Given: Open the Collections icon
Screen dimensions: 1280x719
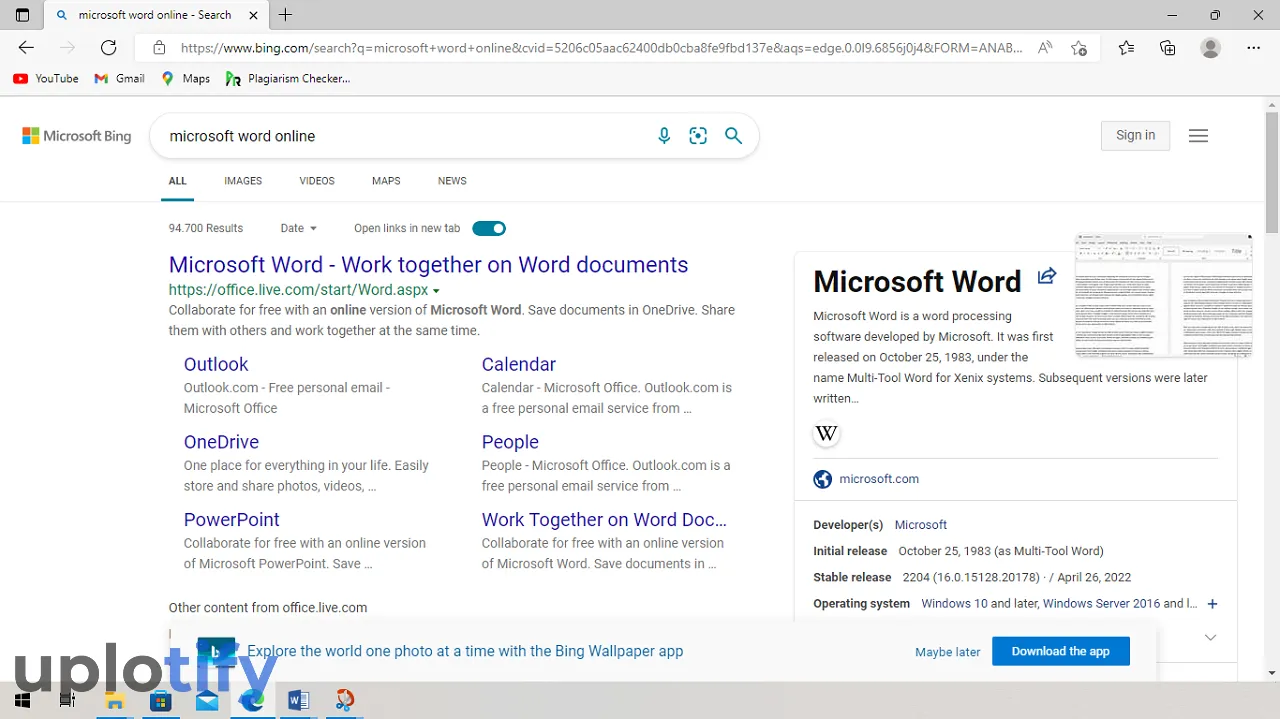Looking at the screenshot, I should pos(1168,48).
